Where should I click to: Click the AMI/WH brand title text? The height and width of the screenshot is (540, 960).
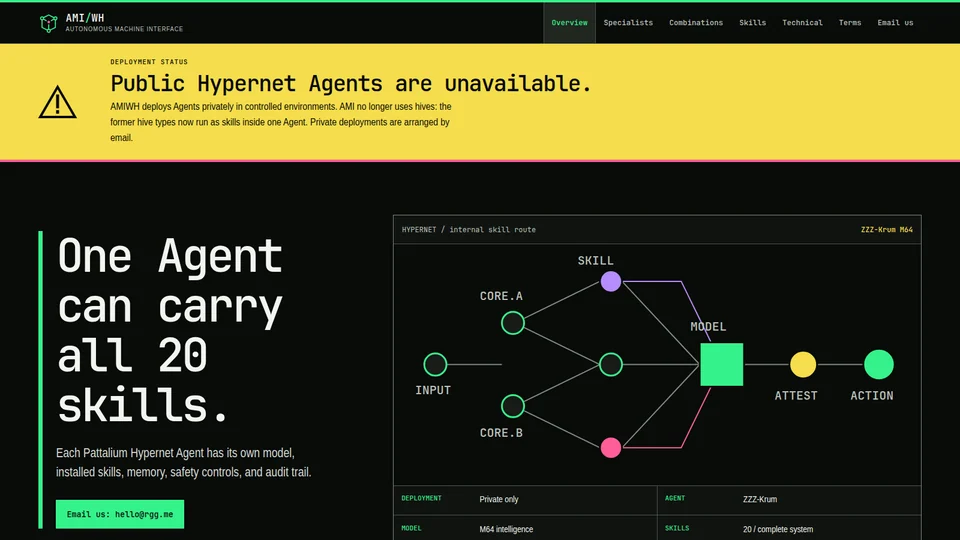pyautogui.click(x=85, y=18)
